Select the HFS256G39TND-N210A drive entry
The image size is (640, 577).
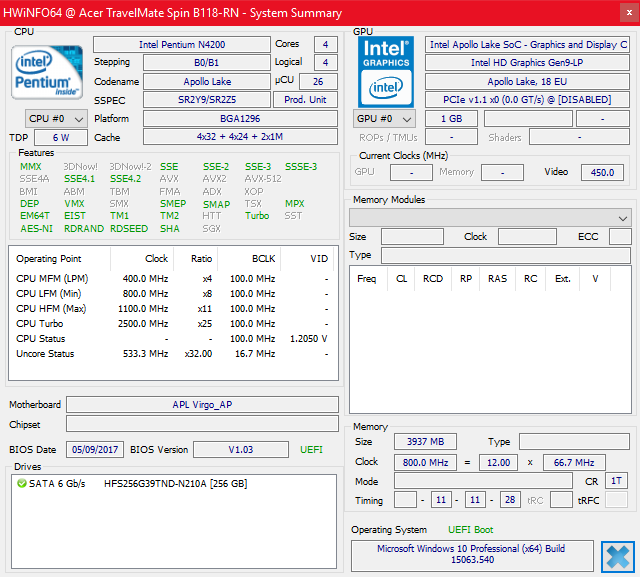pyautogui.click(x=175, y=484)
